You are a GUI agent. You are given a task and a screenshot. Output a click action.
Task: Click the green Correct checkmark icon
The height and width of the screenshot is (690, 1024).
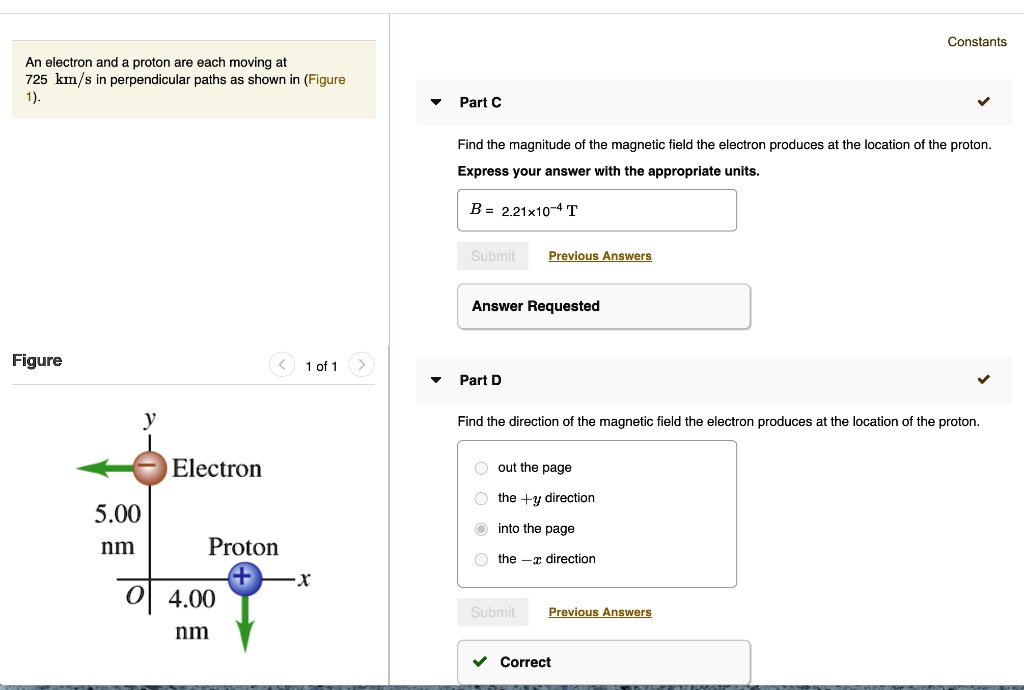click(x=481, y=662)
